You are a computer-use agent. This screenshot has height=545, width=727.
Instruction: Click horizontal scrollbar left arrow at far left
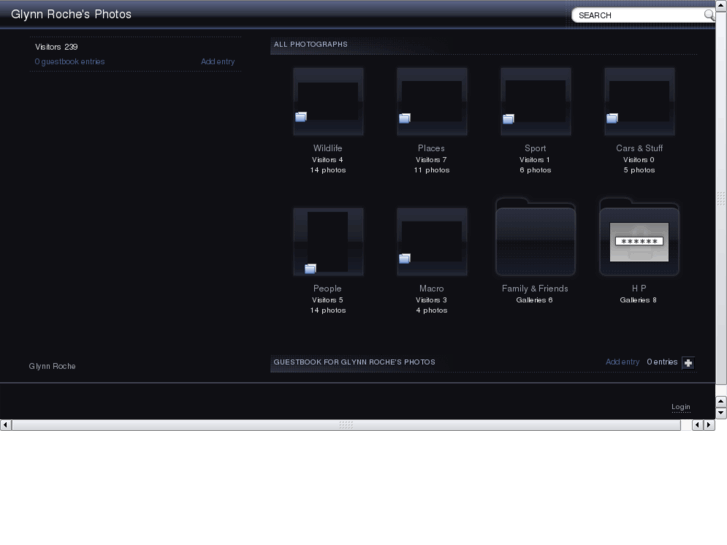click(x=5, y=425)
